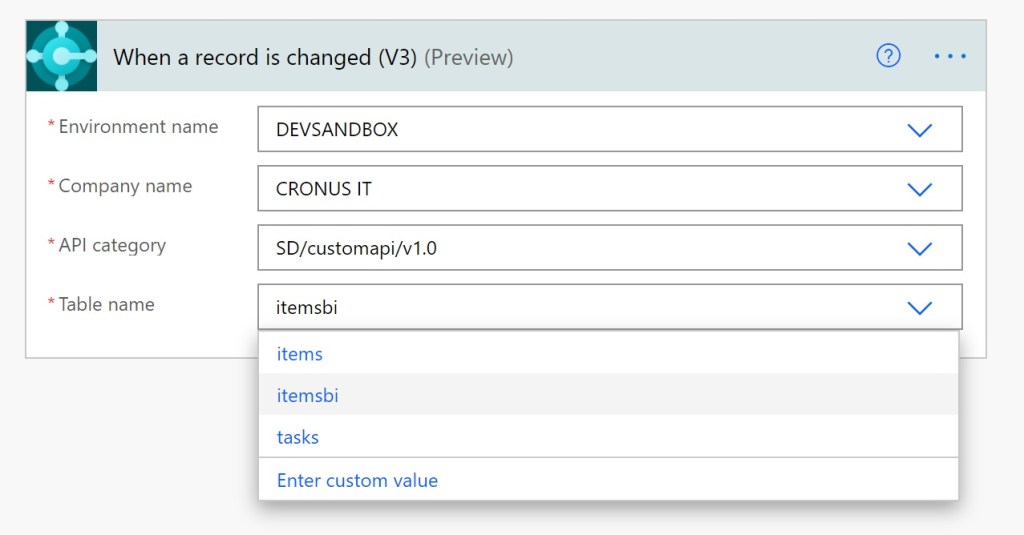The height and width of the screenshot is (535, 1024).
Task: Expand the Environment name dropdown arrow
Action: coord(918,130)
